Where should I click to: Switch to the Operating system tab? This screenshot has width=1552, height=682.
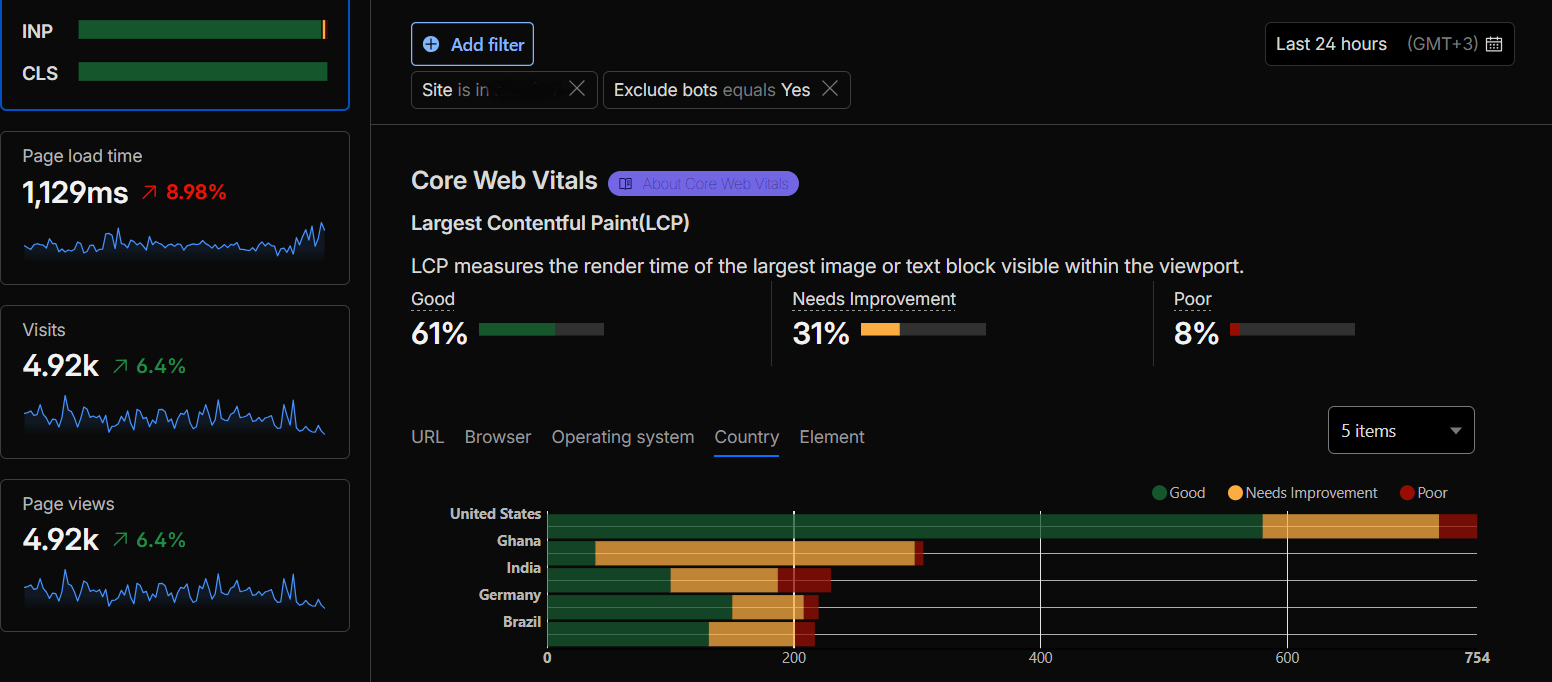(623, 437)
